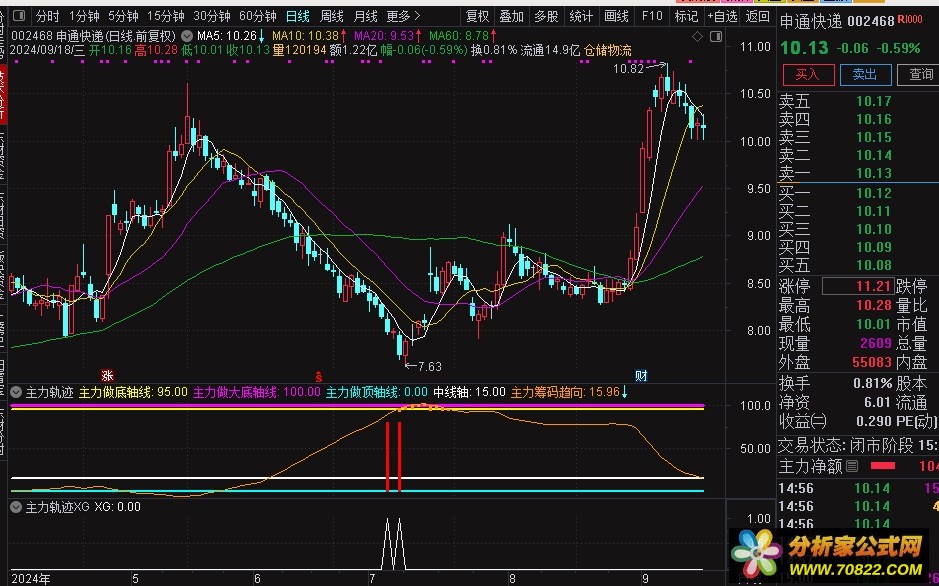
Task: Select the 60分钟 period tab
Action: point(258,16)
